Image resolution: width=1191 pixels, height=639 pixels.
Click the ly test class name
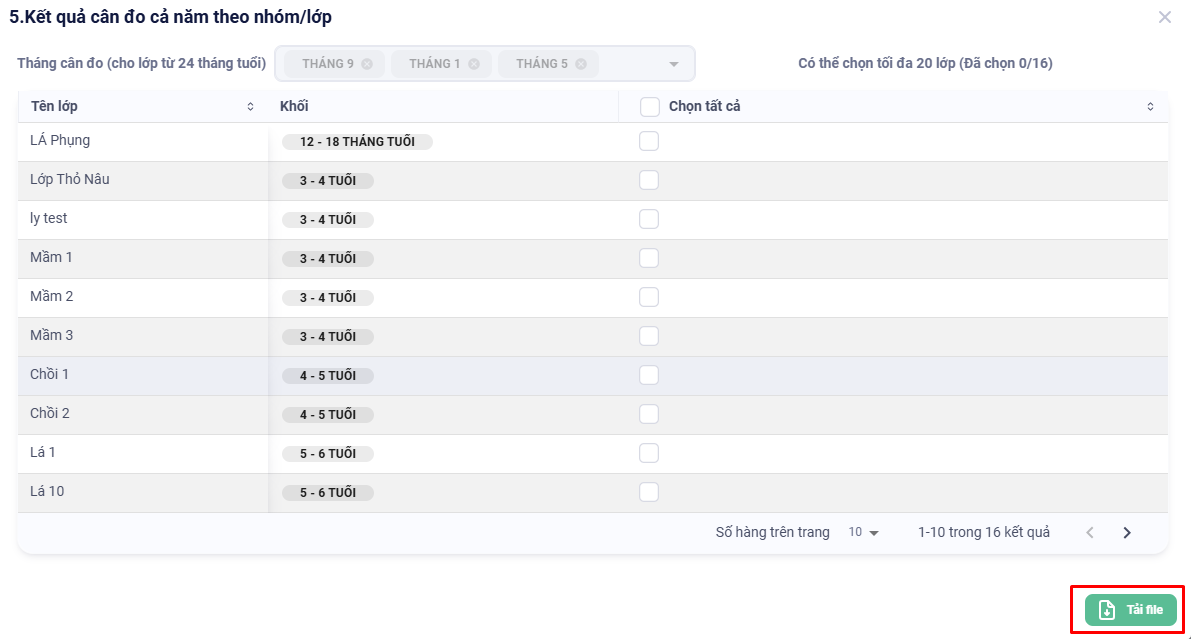pos(49,218)
